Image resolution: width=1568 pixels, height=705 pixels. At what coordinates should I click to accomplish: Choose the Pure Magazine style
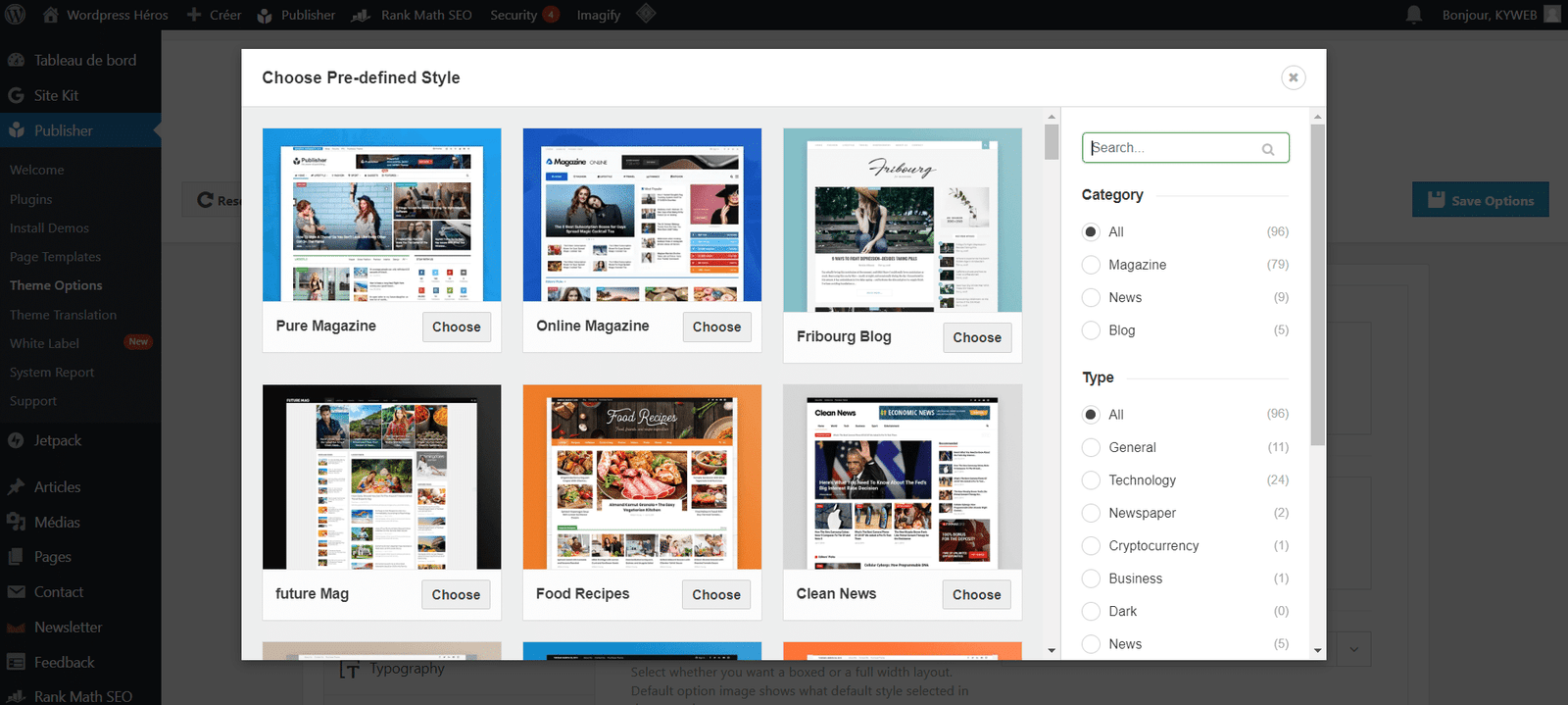[456, 327]
